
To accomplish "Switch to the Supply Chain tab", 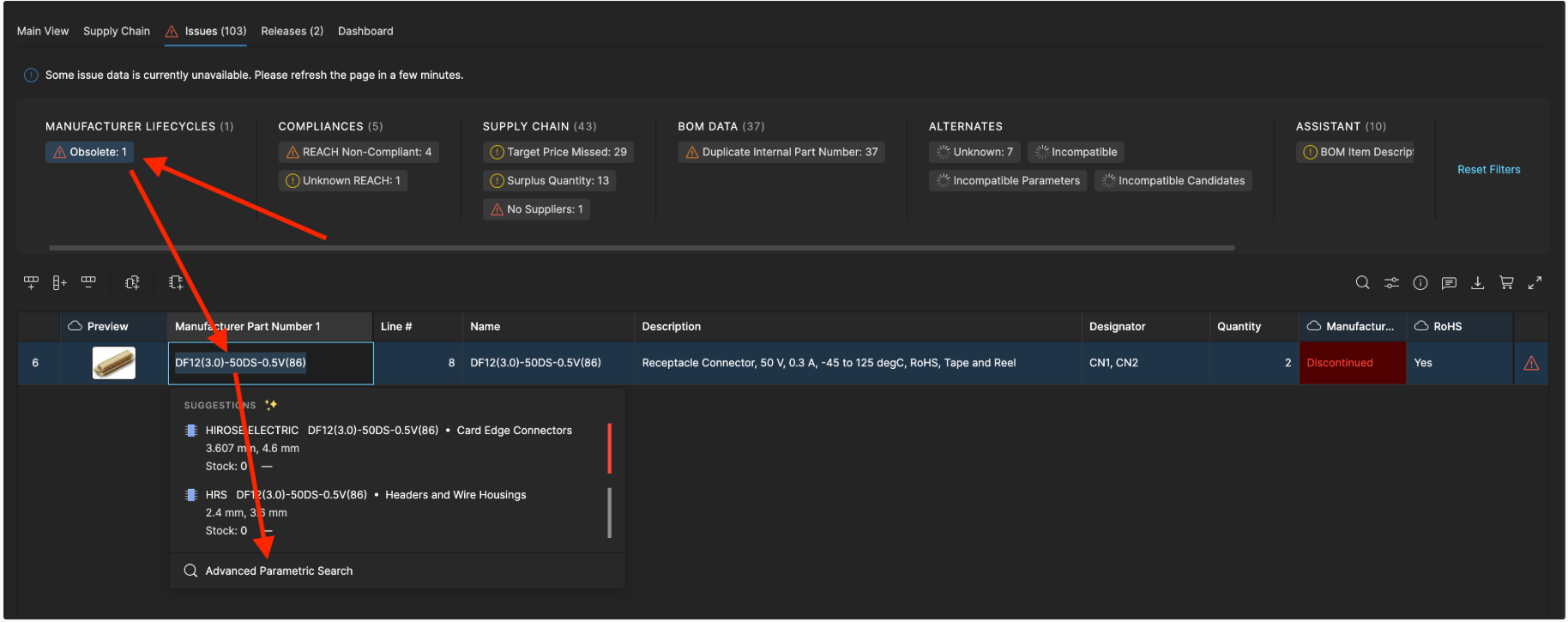I will [117, 31].
